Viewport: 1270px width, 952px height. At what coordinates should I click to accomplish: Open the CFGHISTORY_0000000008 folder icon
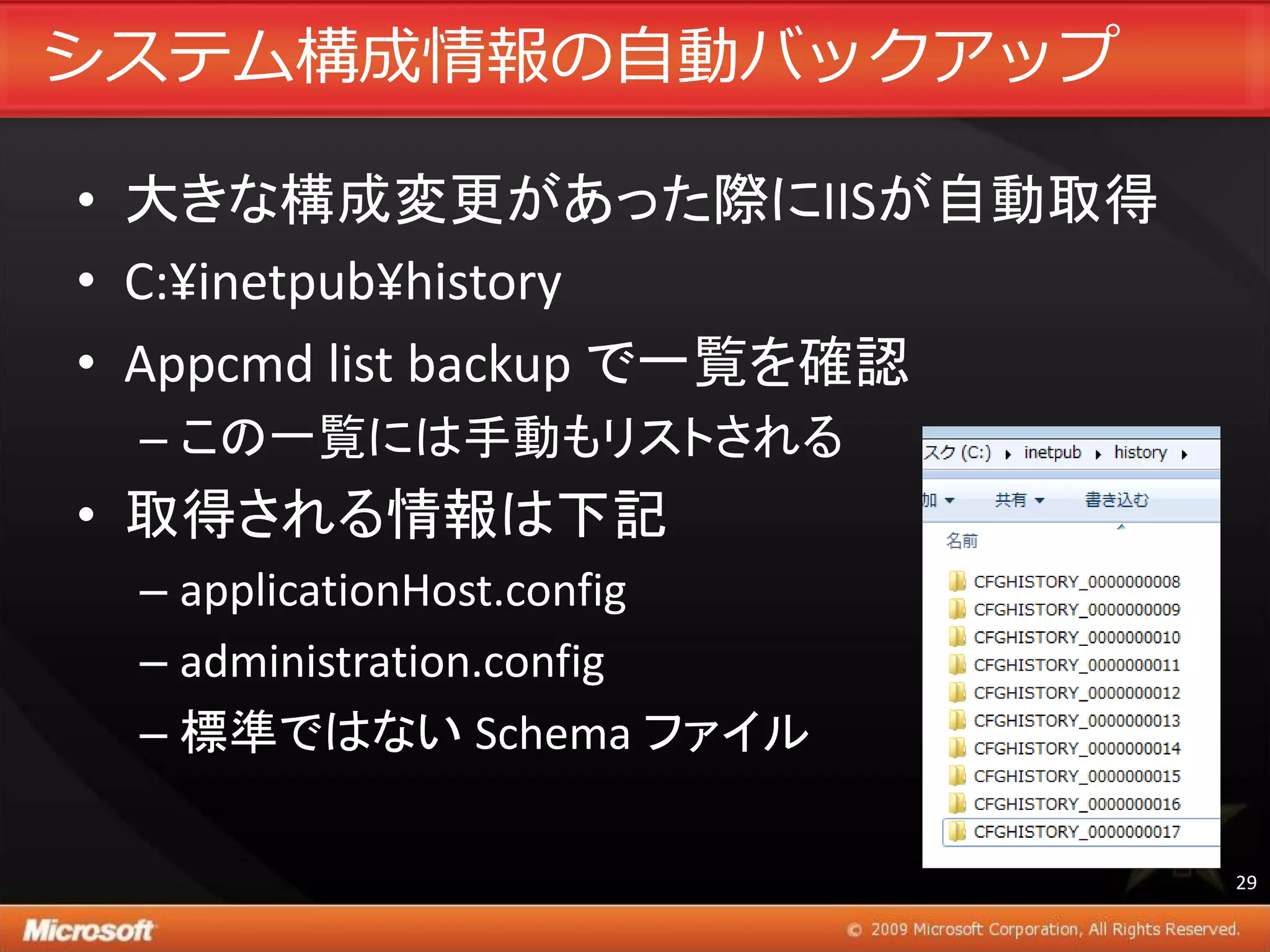[x=957, y=581]
